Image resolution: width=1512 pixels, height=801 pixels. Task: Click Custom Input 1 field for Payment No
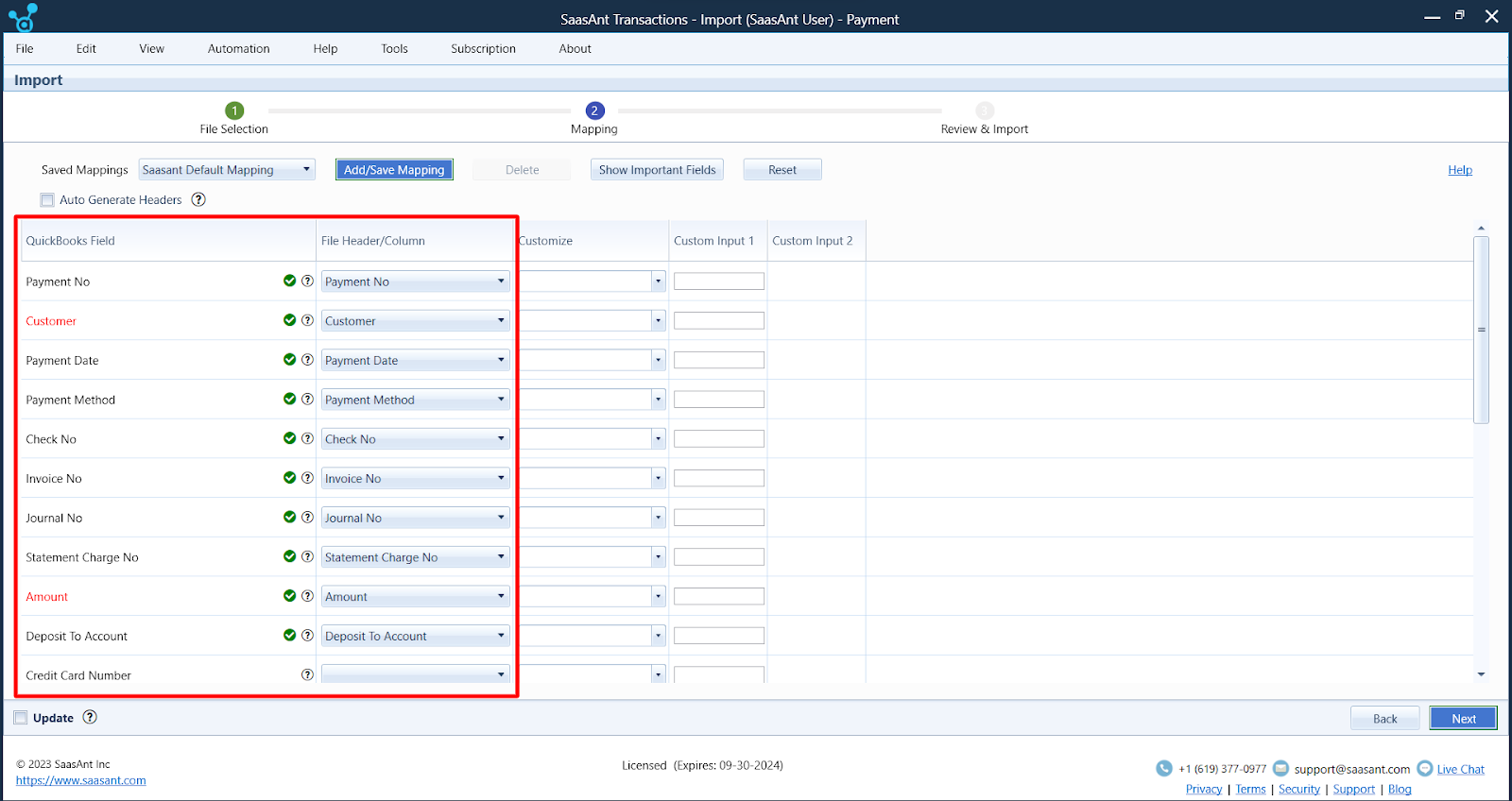point(719,281)
